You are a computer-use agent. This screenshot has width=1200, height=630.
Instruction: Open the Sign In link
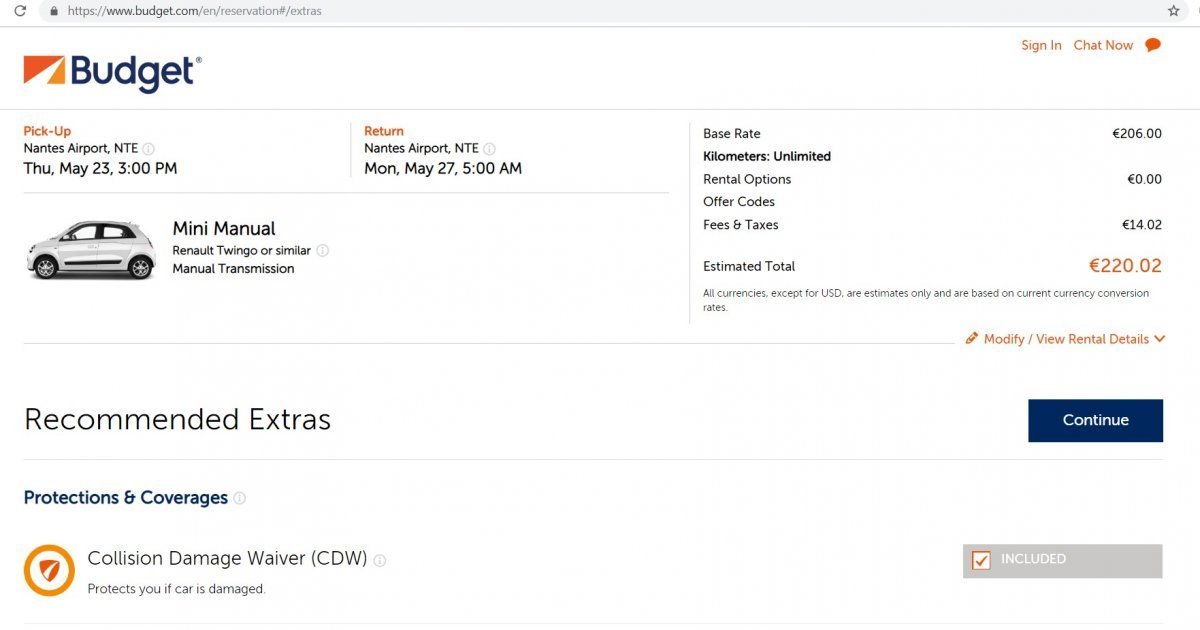[x=1041, y=45]
